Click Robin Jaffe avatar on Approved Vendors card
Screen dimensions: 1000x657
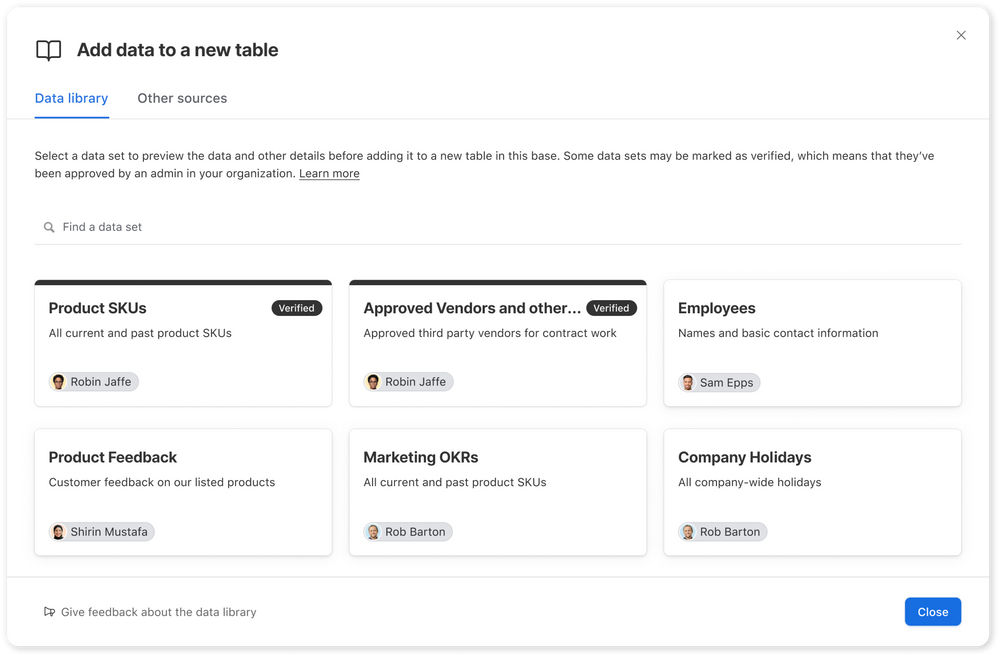[x=373, y=381]
